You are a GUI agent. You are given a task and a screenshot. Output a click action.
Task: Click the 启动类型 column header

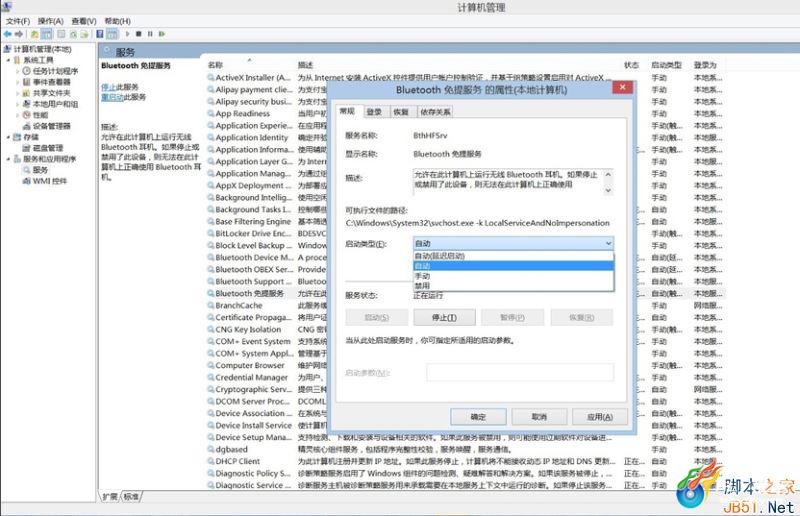click(x=666, y=65)
